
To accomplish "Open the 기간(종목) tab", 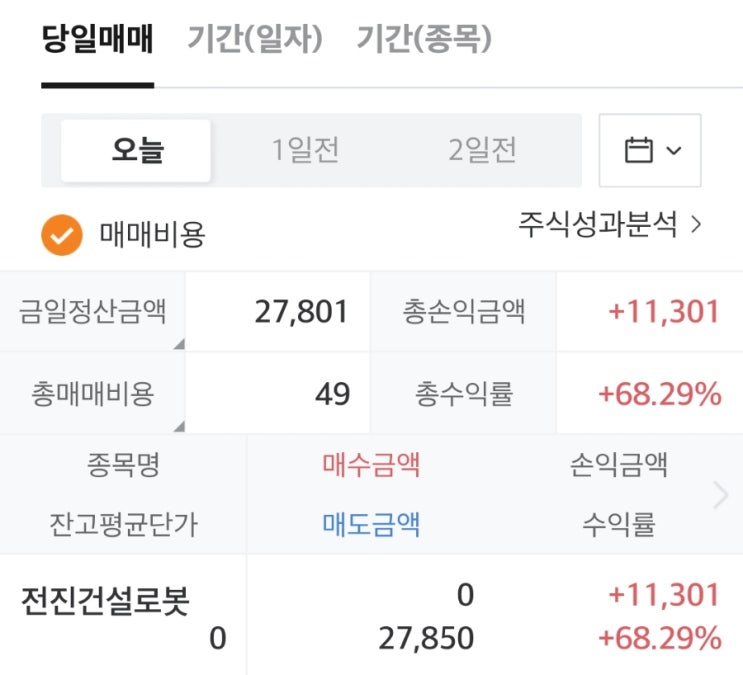I will 424,40.
